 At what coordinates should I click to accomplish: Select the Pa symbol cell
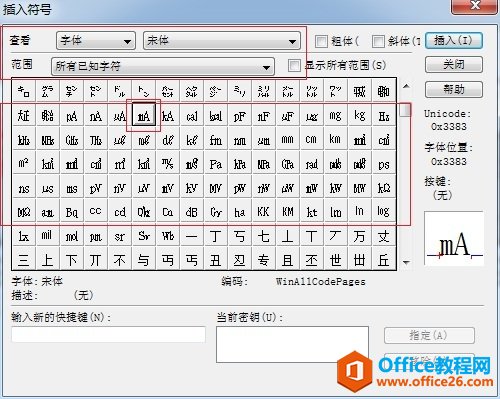(x=216, y=163)
